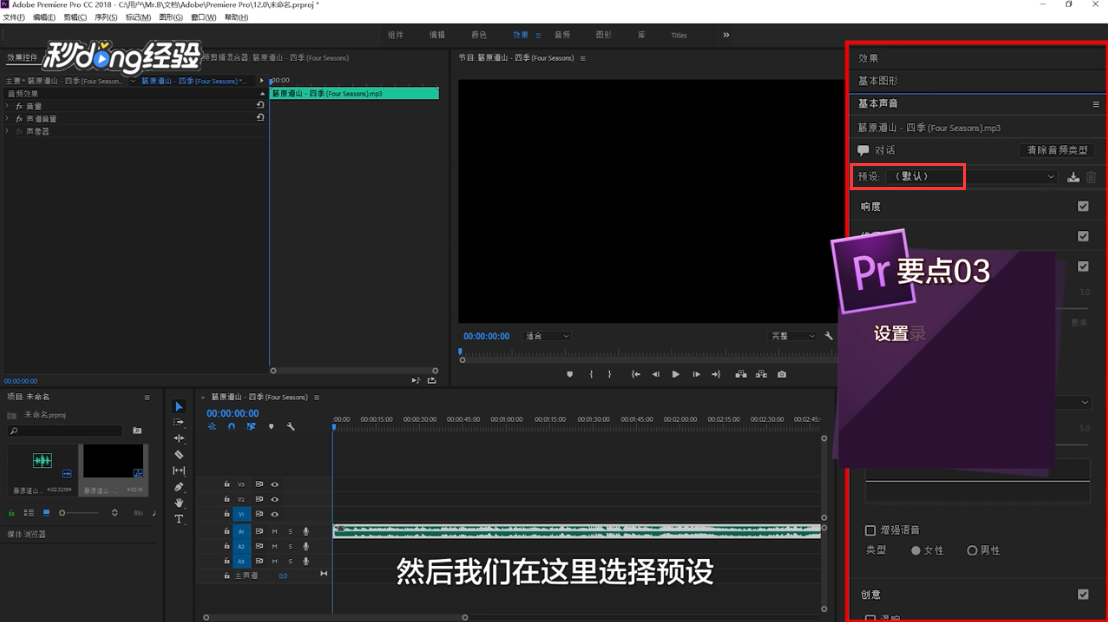
Task: Select the Selection tool arrow
Action: point(179,406)
